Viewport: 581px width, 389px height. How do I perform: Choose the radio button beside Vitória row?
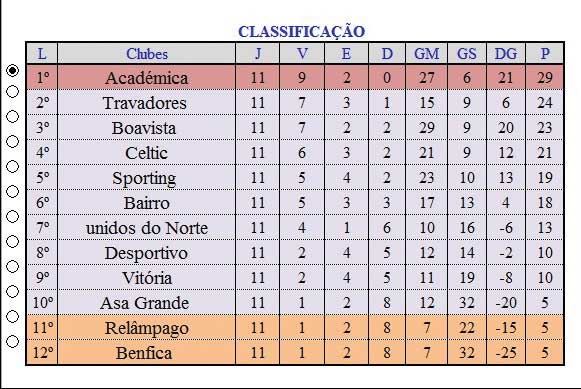tap(13, 266)
